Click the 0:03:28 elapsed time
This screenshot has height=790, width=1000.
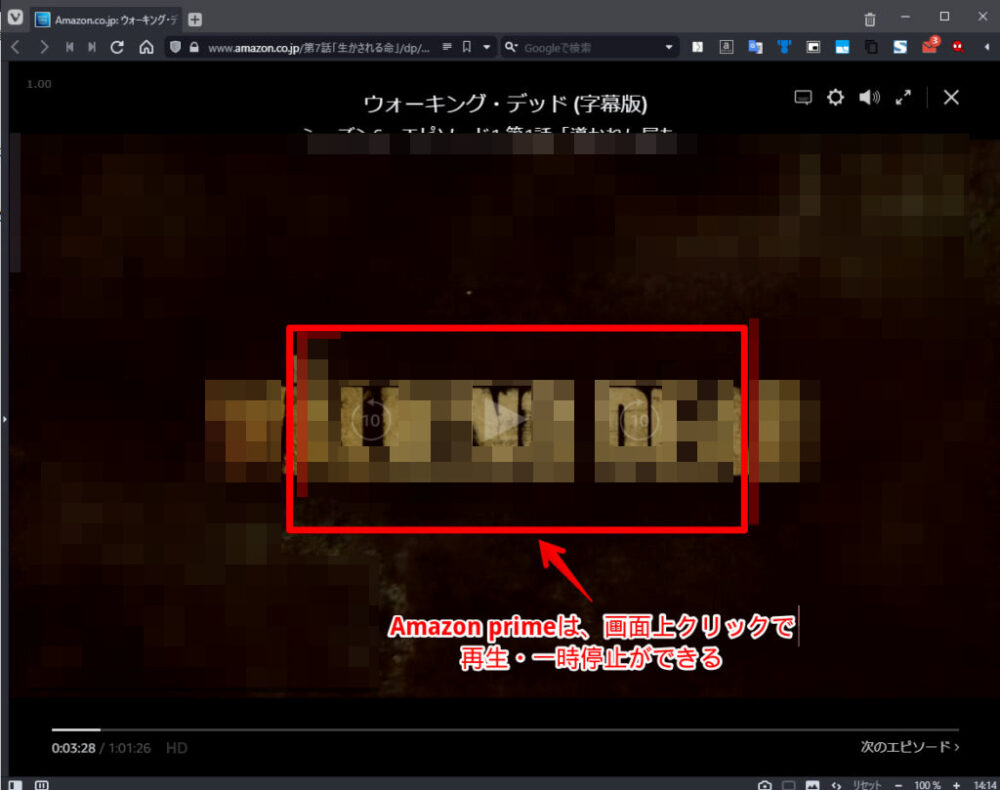click(x=73, y=748)
